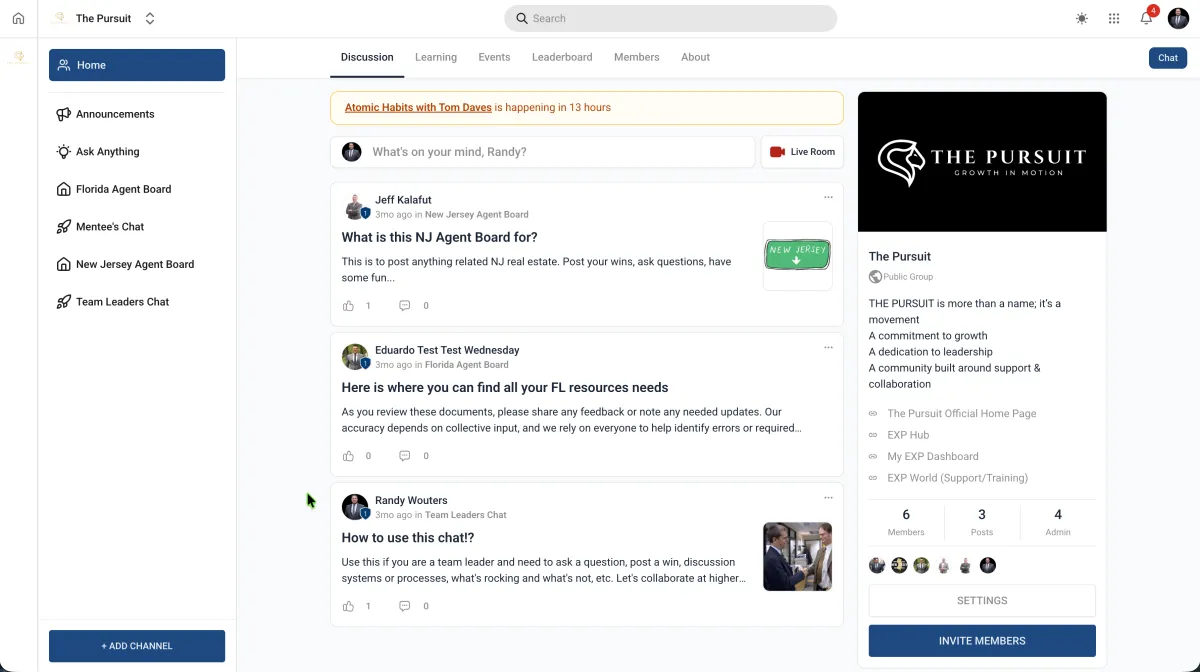The height and width of the screenshot is (672, 1200).
Task: Select Home in the sidebar
Action: (x=137, y=65)
